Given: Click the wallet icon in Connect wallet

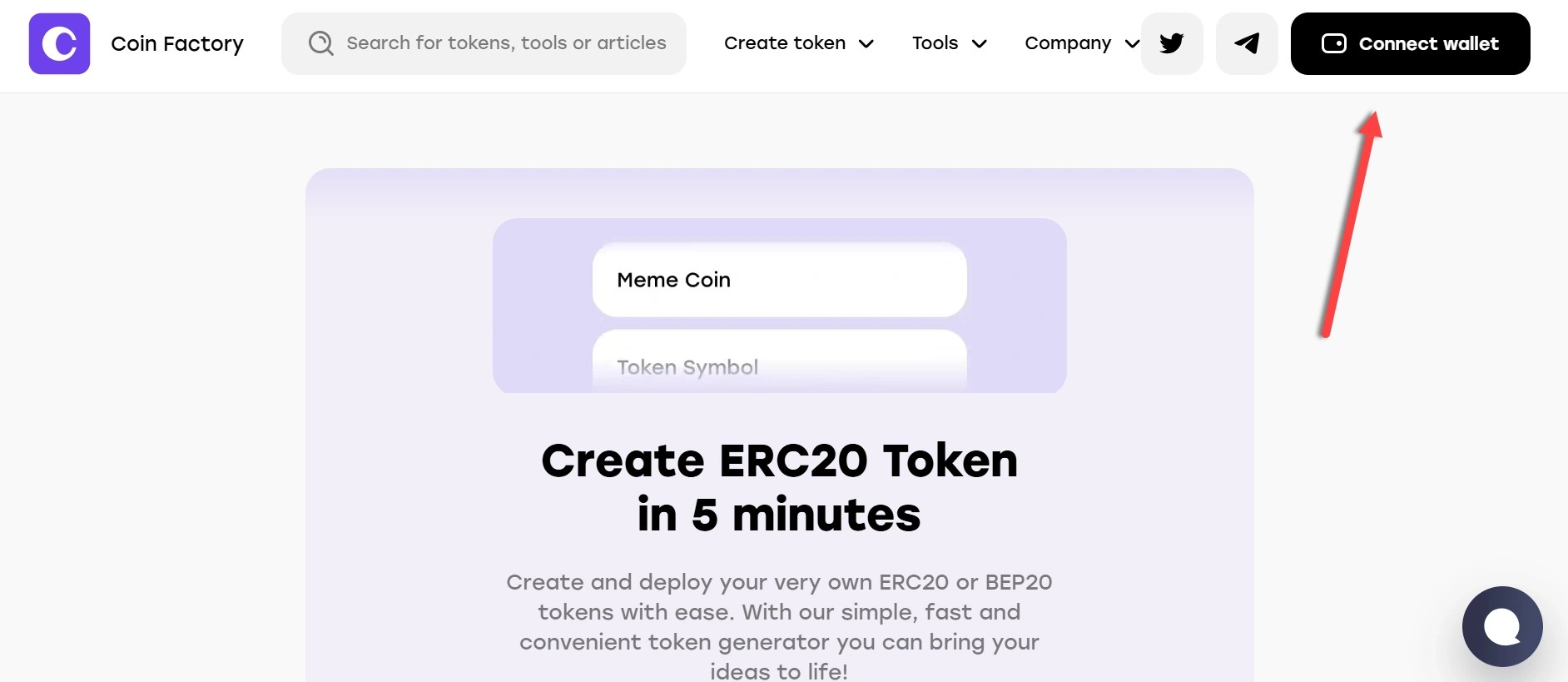Looking at the screenshot, I should click(1333, 43).
